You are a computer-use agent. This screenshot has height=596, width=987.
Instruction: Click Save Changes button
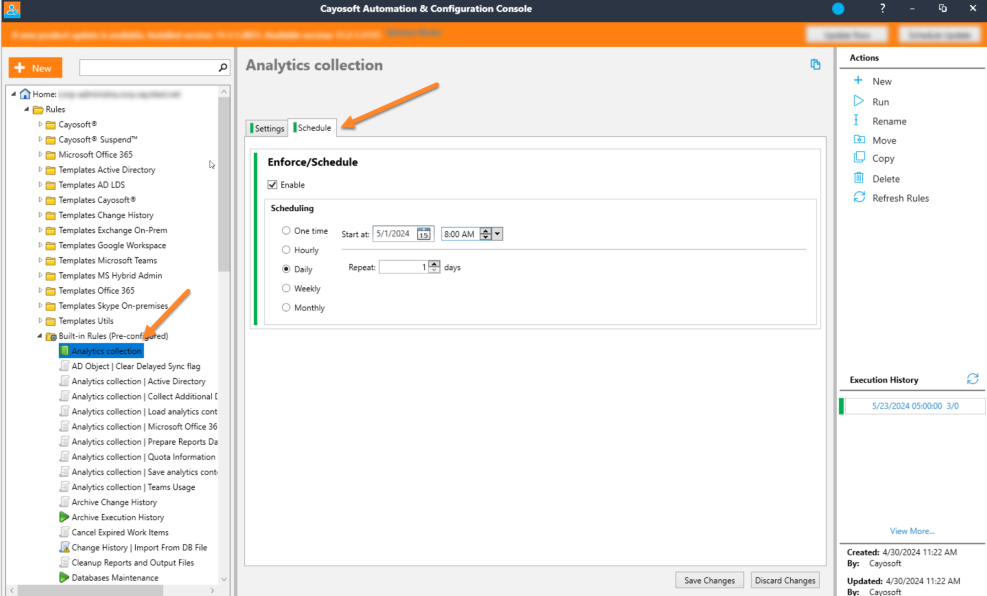[709, 580]
